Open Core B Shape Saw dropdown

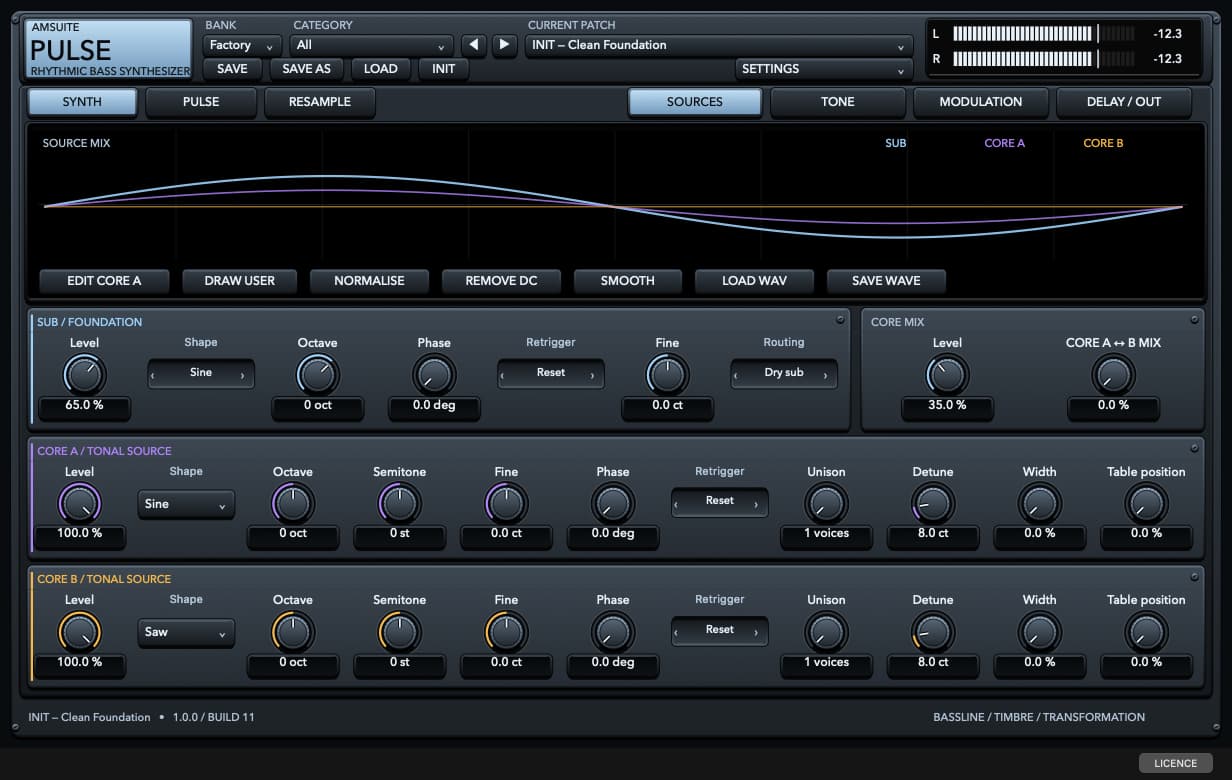[186, 632]
